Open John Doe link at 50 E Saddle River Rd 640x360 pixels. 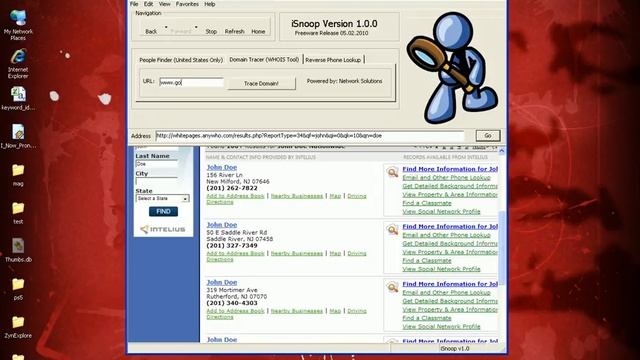[x=222, y=225]
